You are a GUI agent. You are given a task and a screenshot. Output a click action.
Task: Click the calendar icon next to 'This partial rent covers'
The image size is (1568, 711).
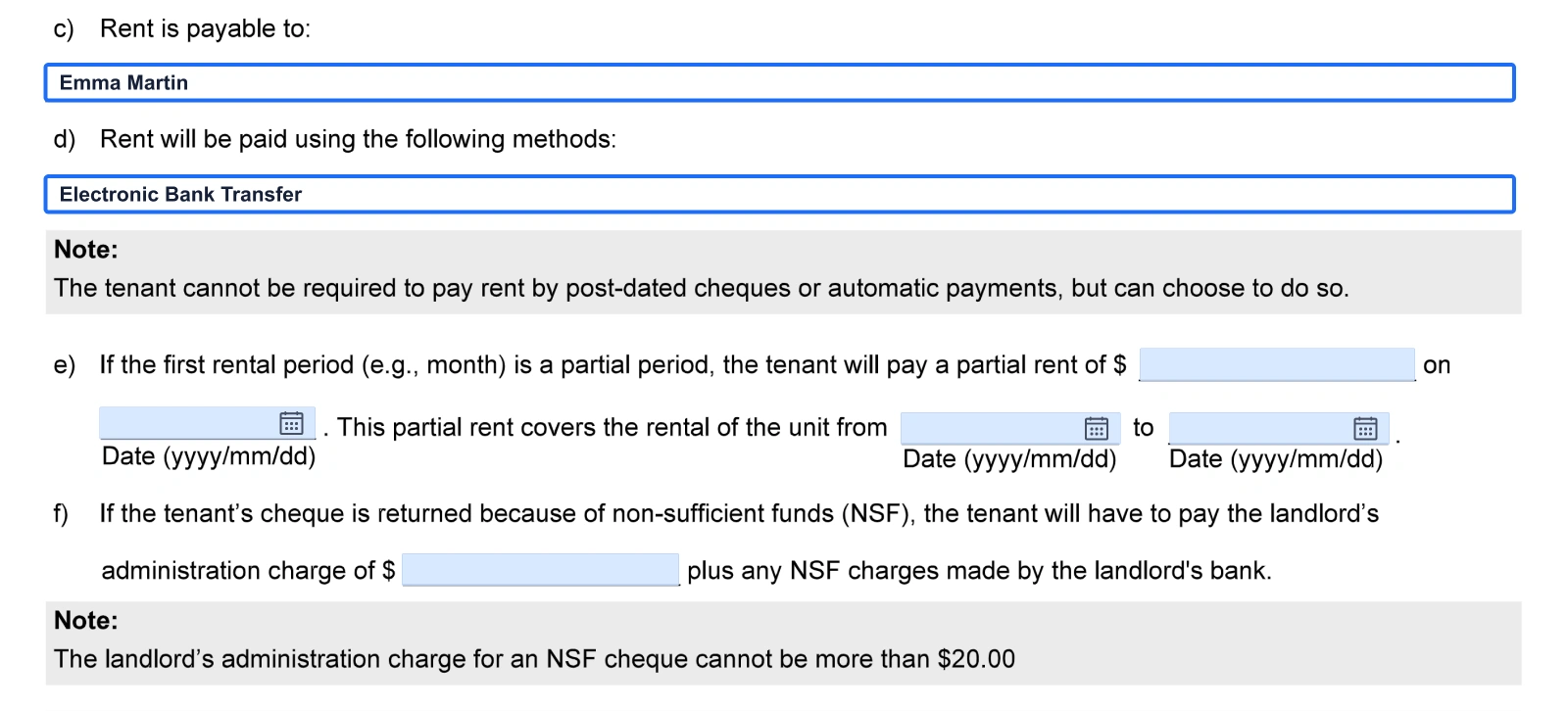point(290,423)
